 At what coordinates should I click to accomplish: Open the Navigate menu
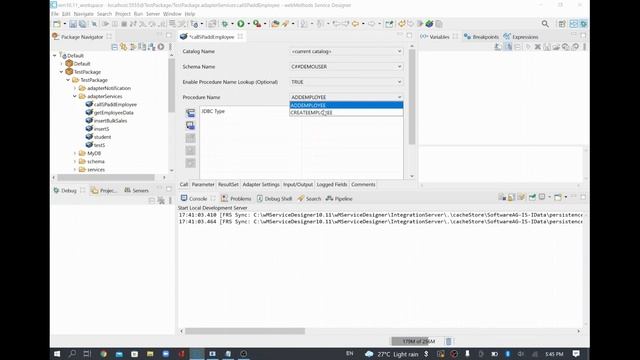click(x=83, y=14)
